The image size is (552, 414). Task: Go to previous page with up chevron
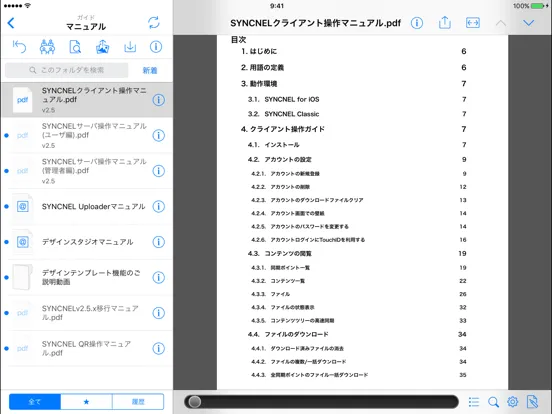(501, 24)
